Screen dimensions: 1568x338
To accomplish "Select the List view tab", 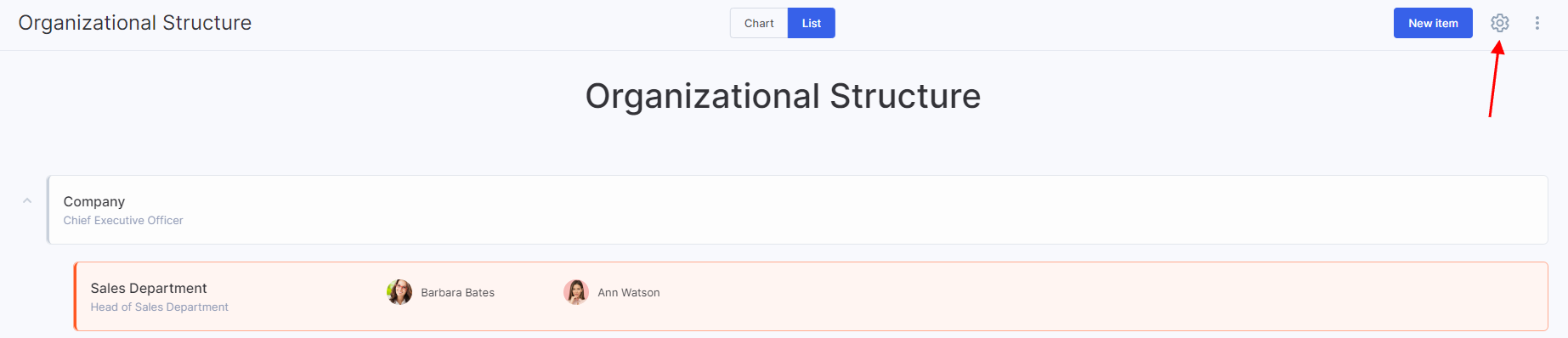I will click(812, 23).
